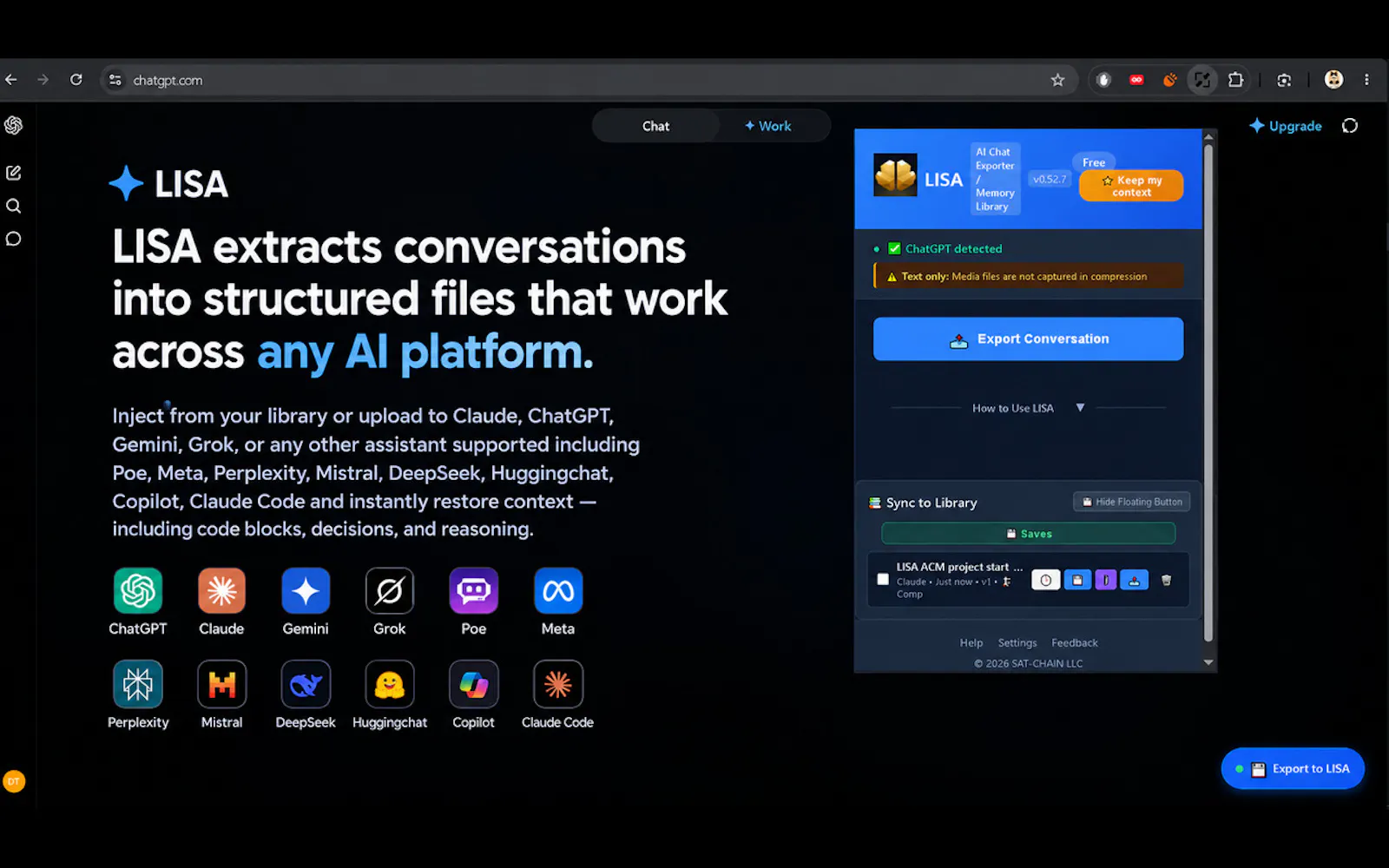The image size is (1389, 868).
Task: Tick the checkbox for LISA ACM project start
Action: [883, 579]
